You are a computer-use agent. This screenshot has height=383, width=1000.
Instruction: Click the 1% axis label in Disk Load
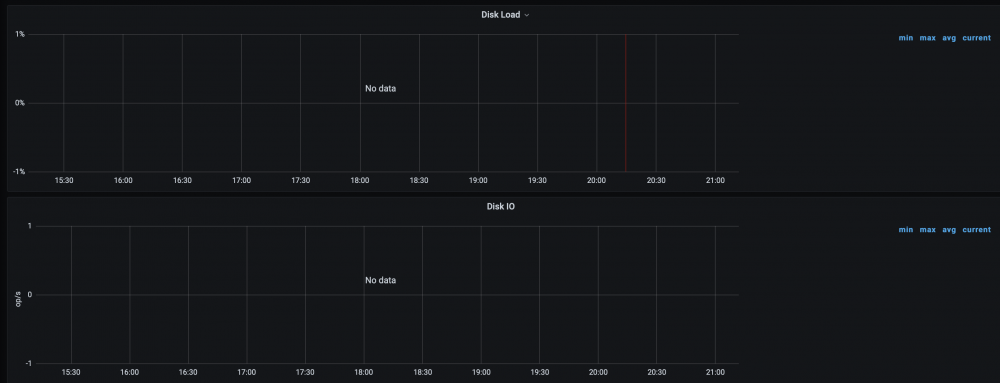click(20, 34)
